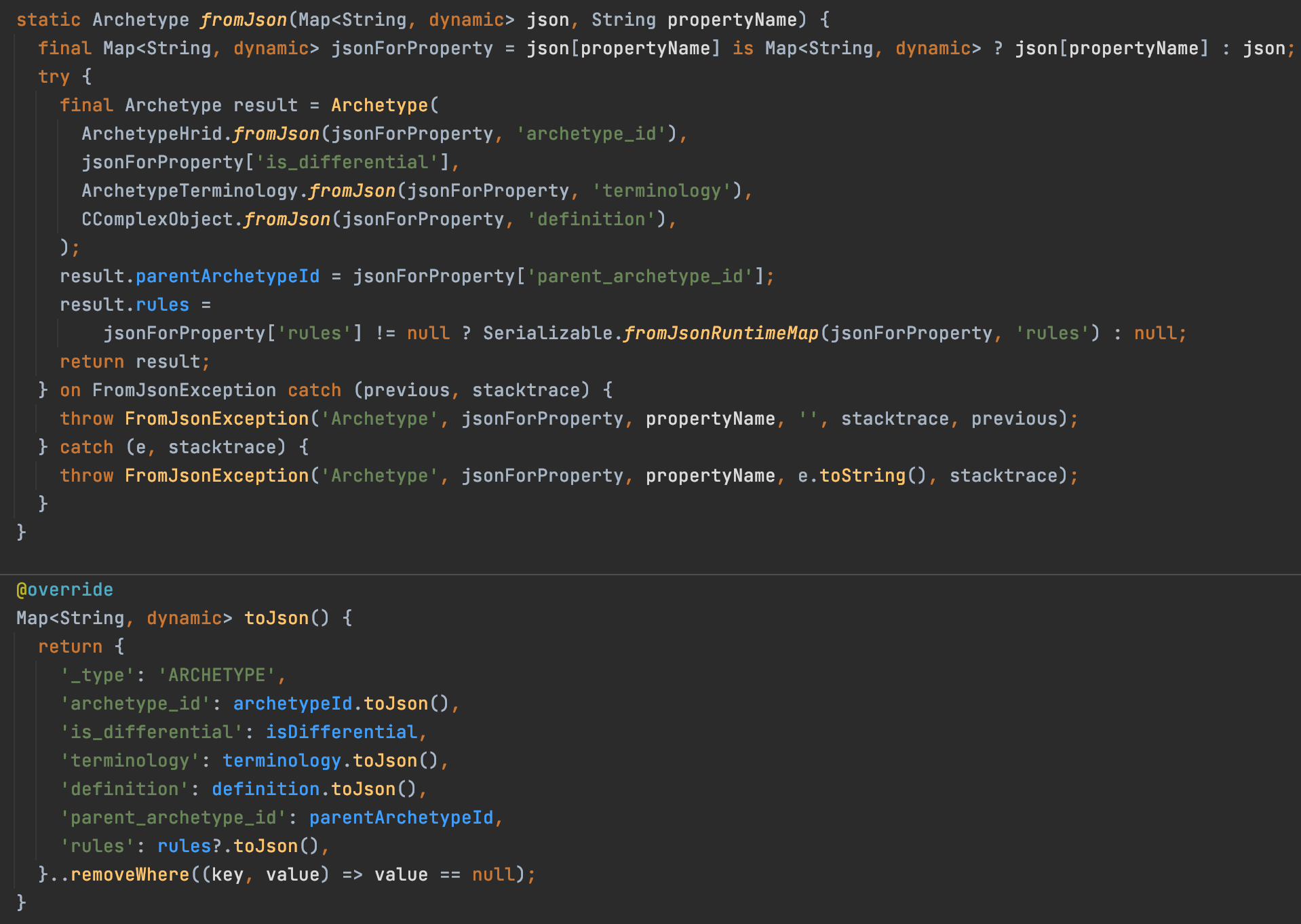Click the ArchetypeTerminology class reference
Screen dimensions: 1301x924
click(x=189, y=191)
